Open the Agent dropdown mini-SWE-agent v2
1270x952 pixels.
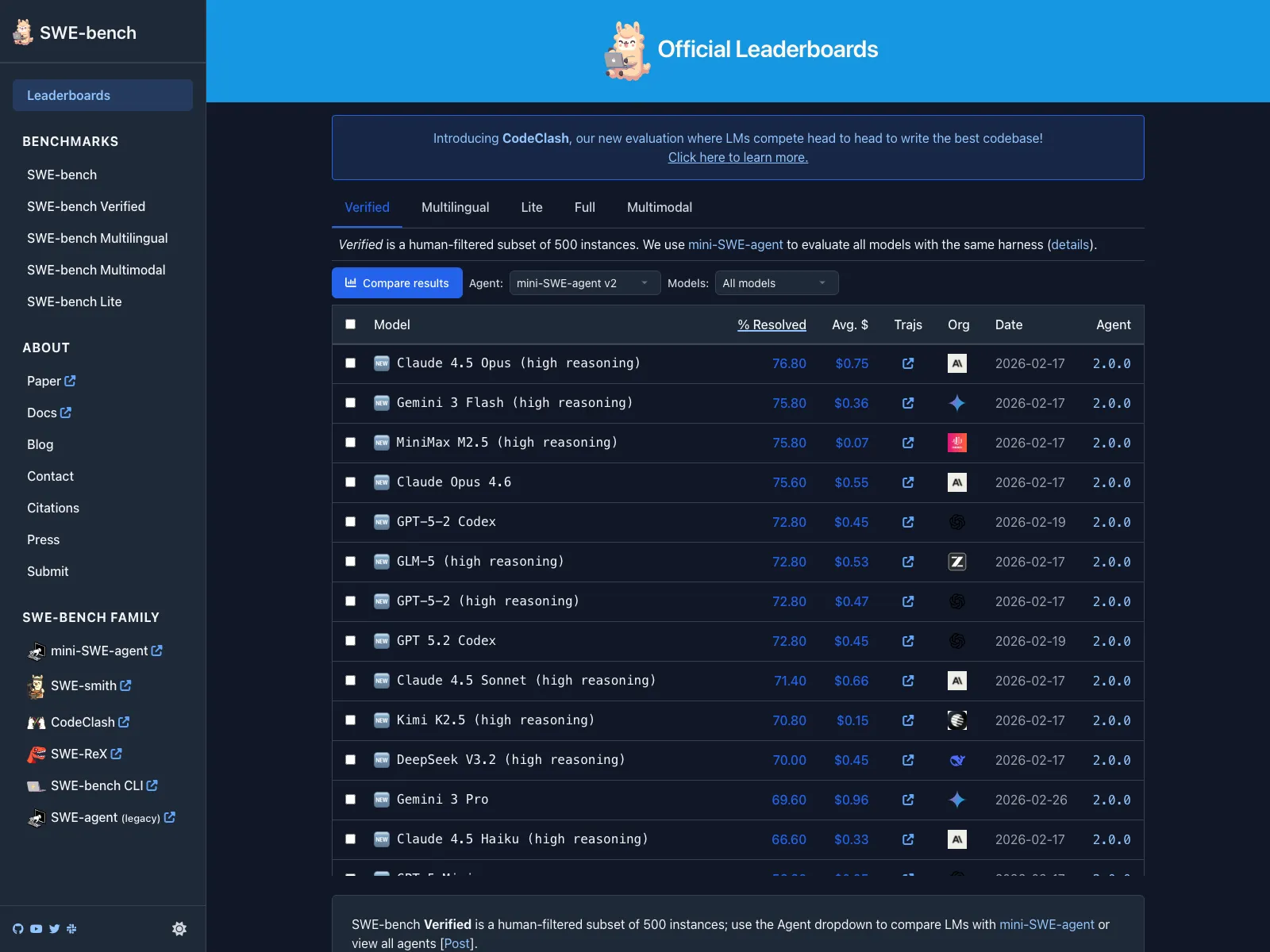(x=585, y=283)
